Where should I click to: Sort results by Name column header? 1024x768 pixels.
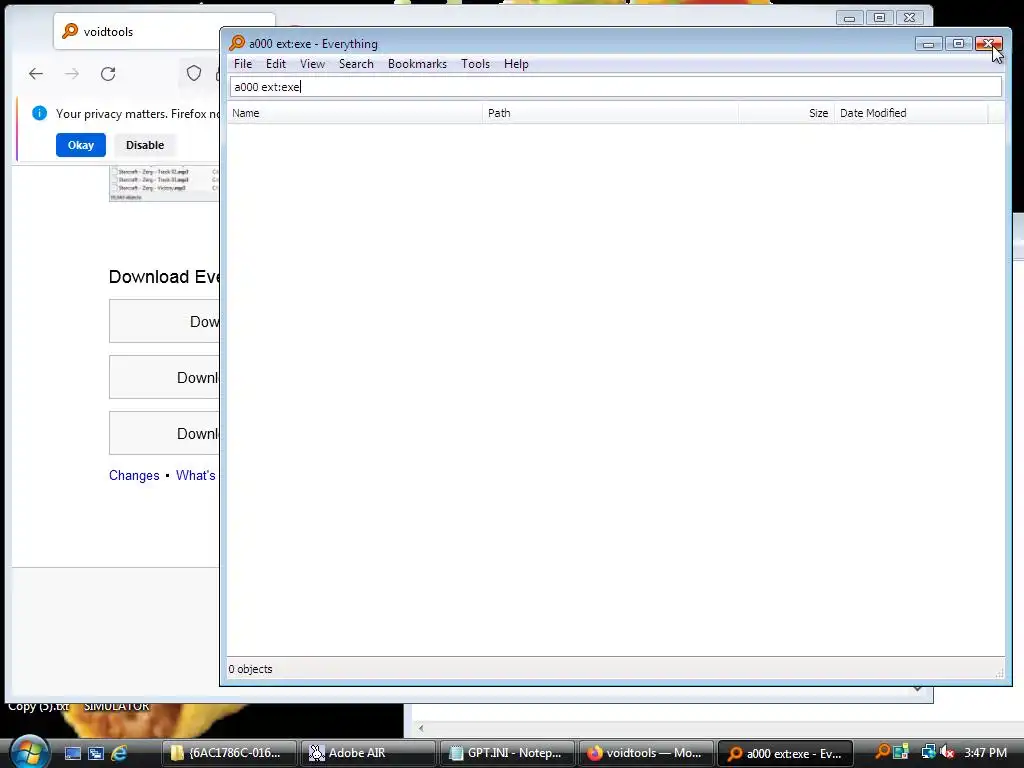(355, 113)
